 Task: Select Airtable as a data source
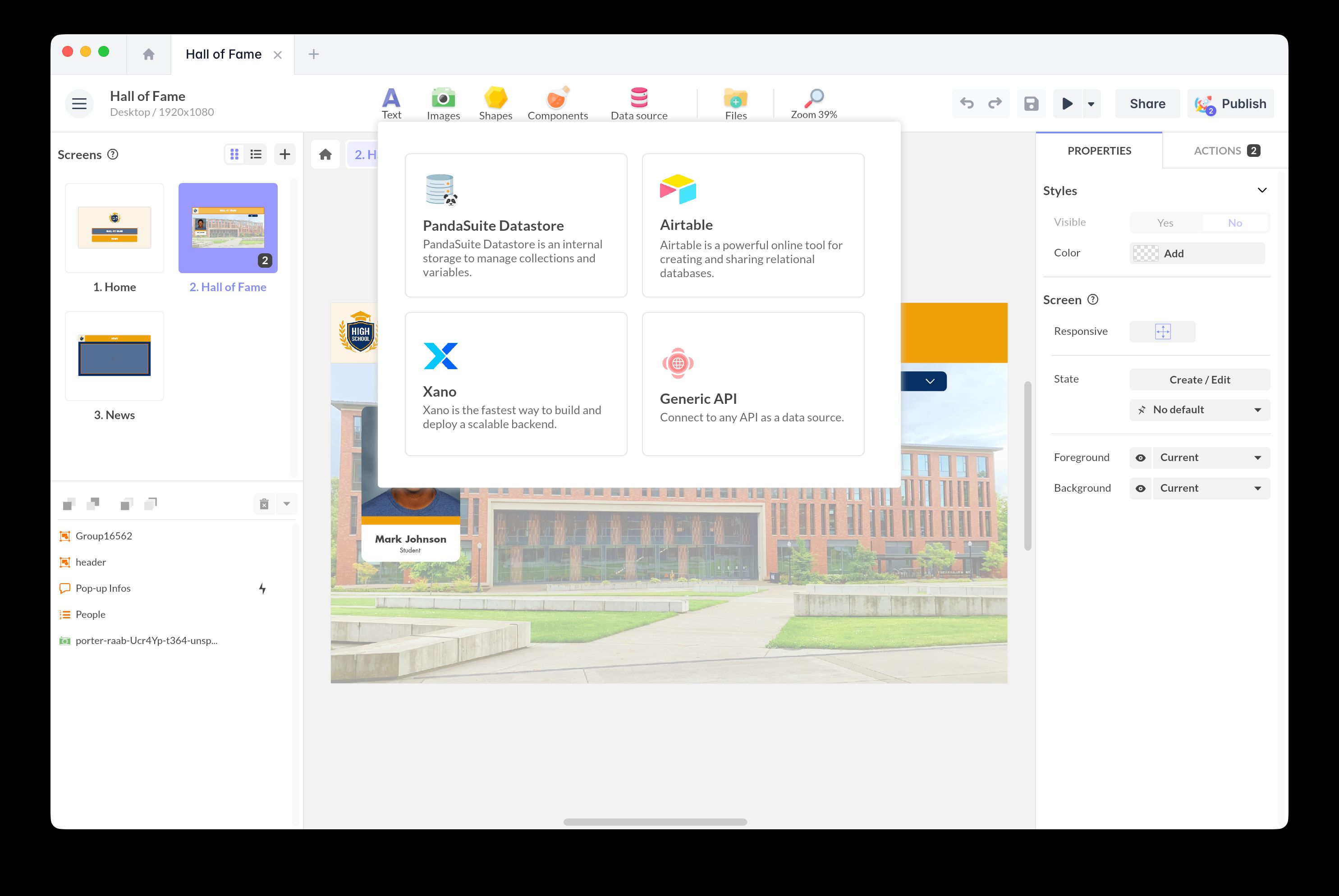[x=752, y=225]
